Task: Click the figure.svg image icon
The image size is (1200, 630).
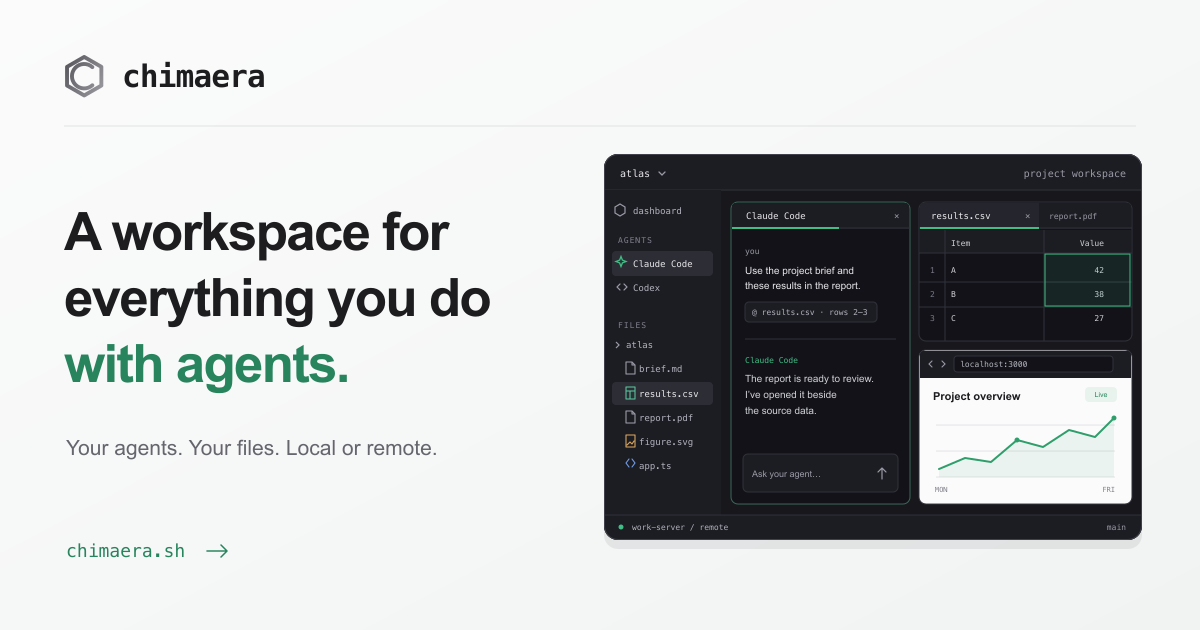Action: tap(630, 441)
